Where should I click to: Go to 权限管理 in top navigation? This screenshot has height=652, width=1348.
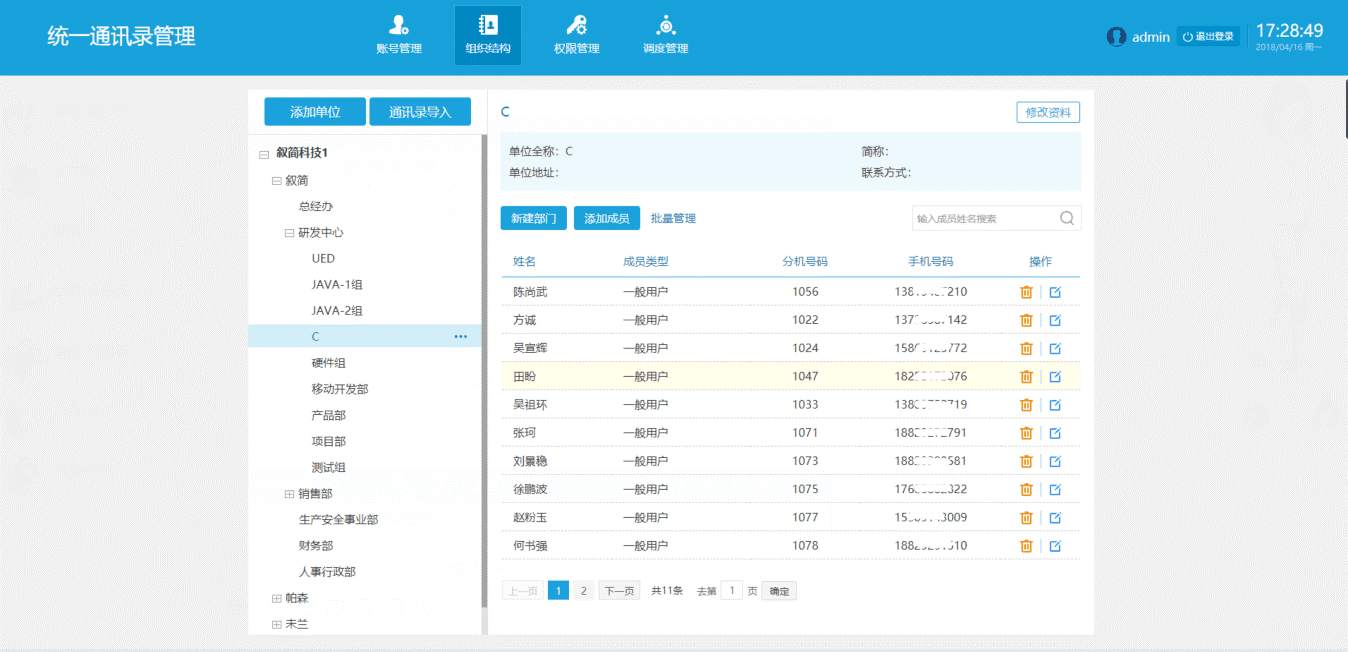[x=576, y=36]
